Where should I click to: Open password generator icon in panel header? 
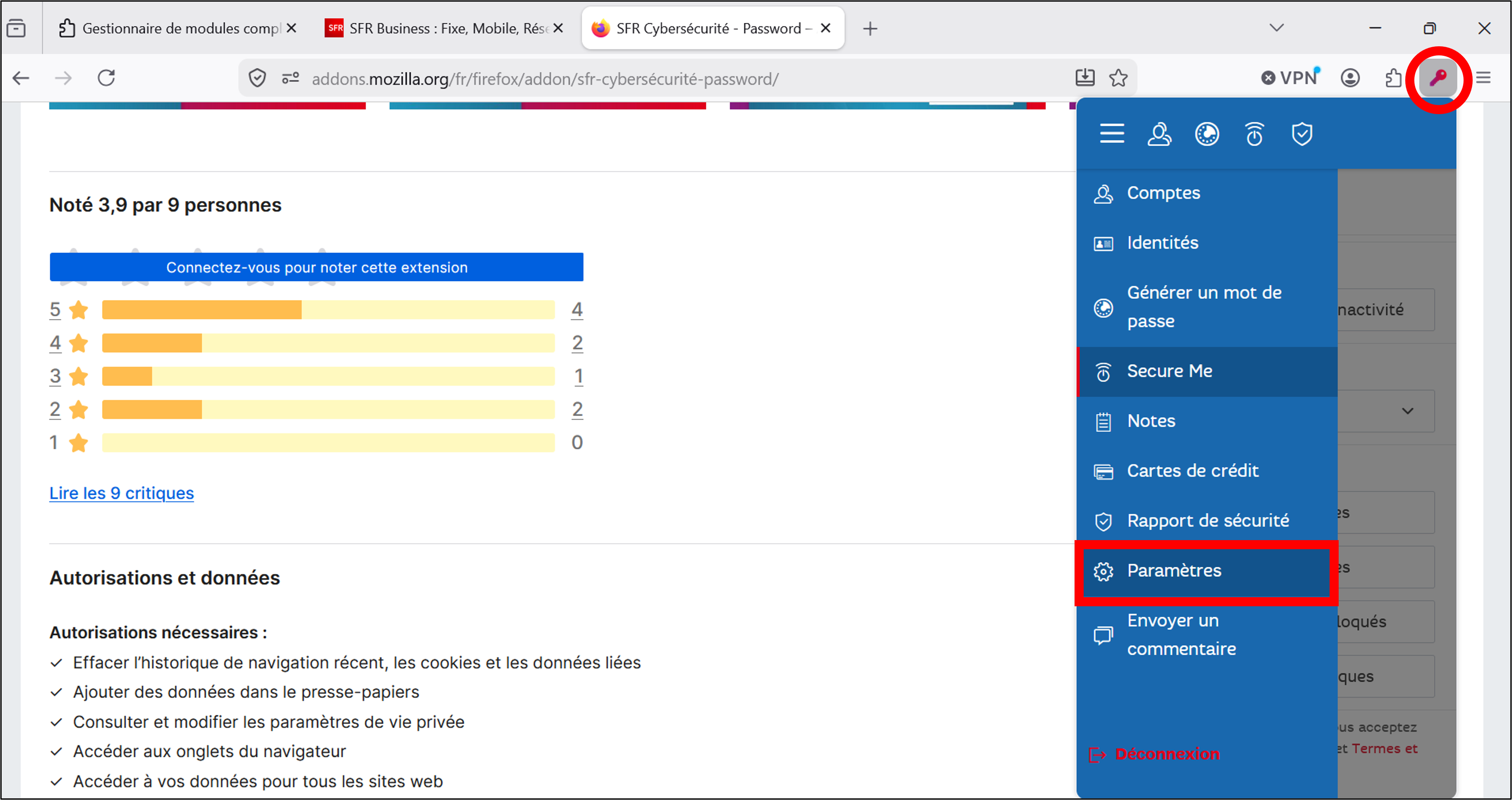coord(1207,134)
